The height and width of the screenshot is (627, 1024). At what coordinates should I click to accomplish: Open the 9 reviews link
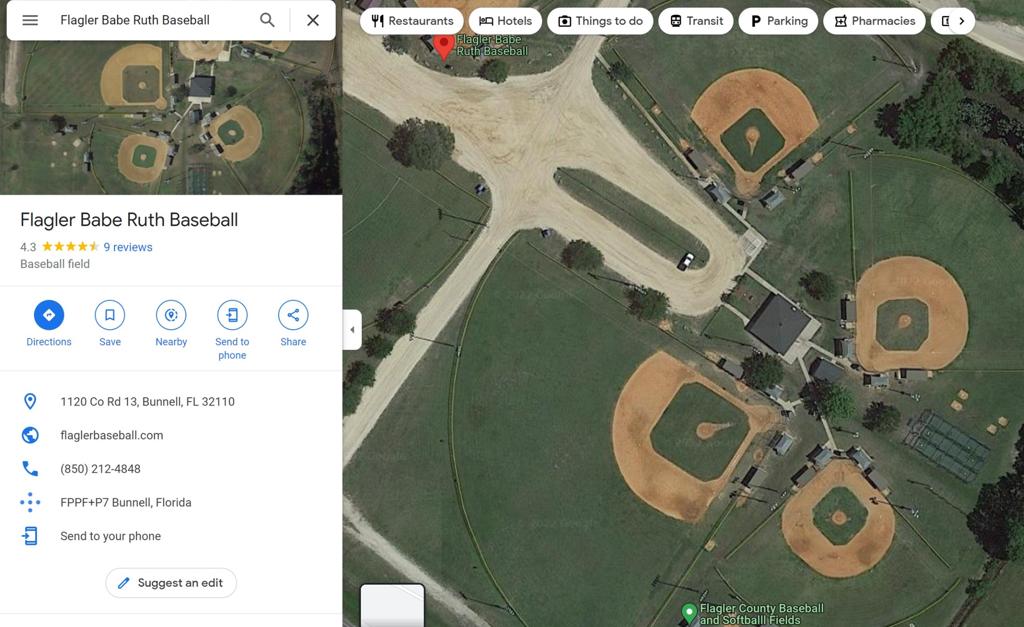coord(128,247)
